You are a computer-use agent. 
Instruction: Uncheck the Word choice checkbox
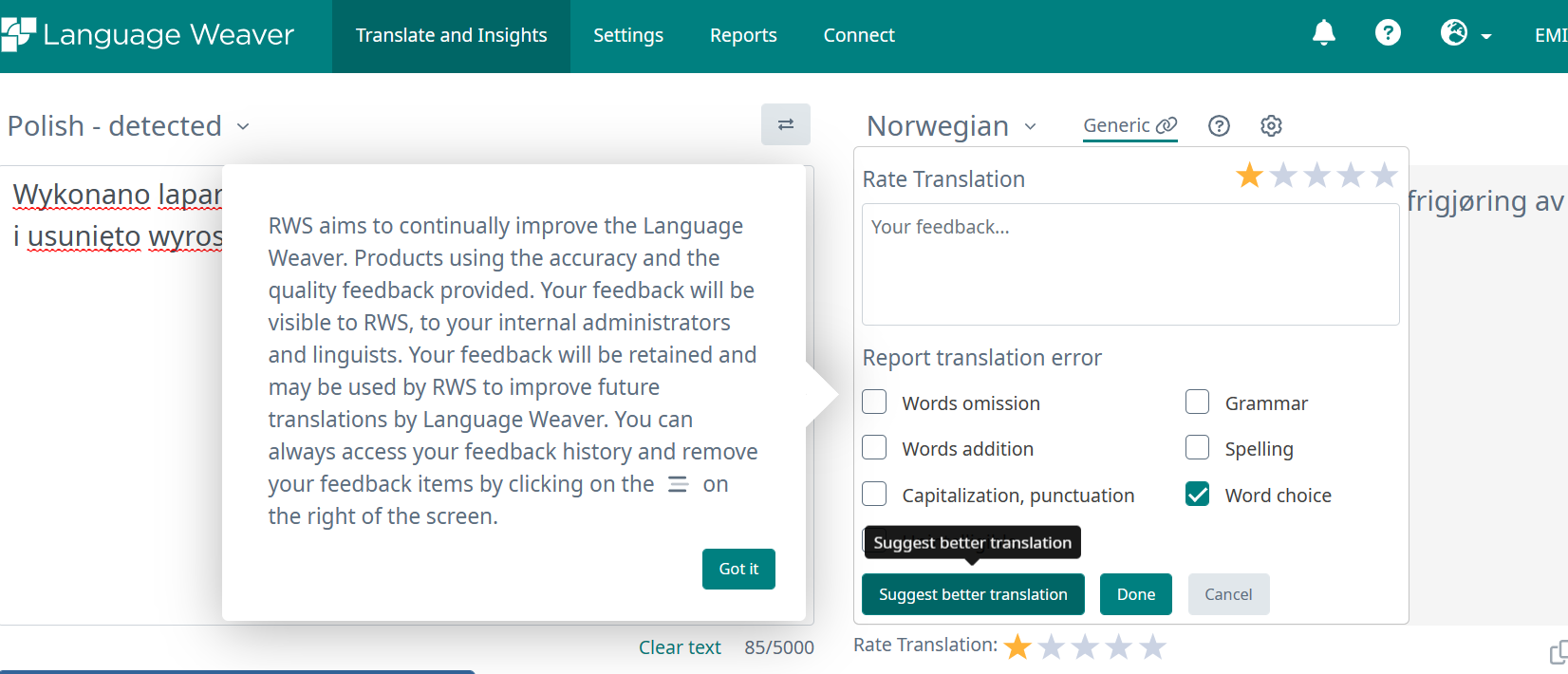point(1198,494)
